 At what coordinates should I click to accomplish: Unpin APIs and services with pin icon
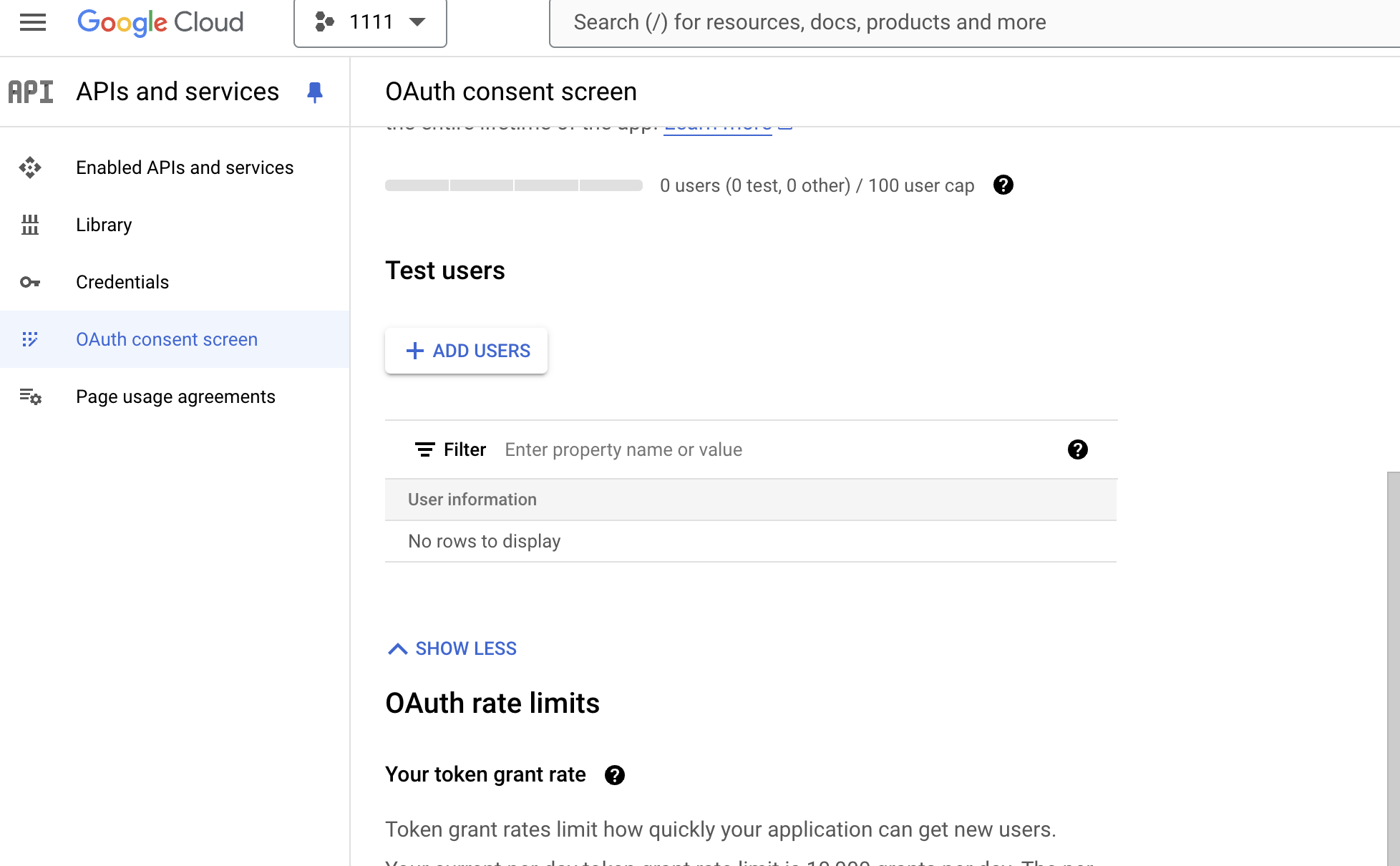[314, 92]
